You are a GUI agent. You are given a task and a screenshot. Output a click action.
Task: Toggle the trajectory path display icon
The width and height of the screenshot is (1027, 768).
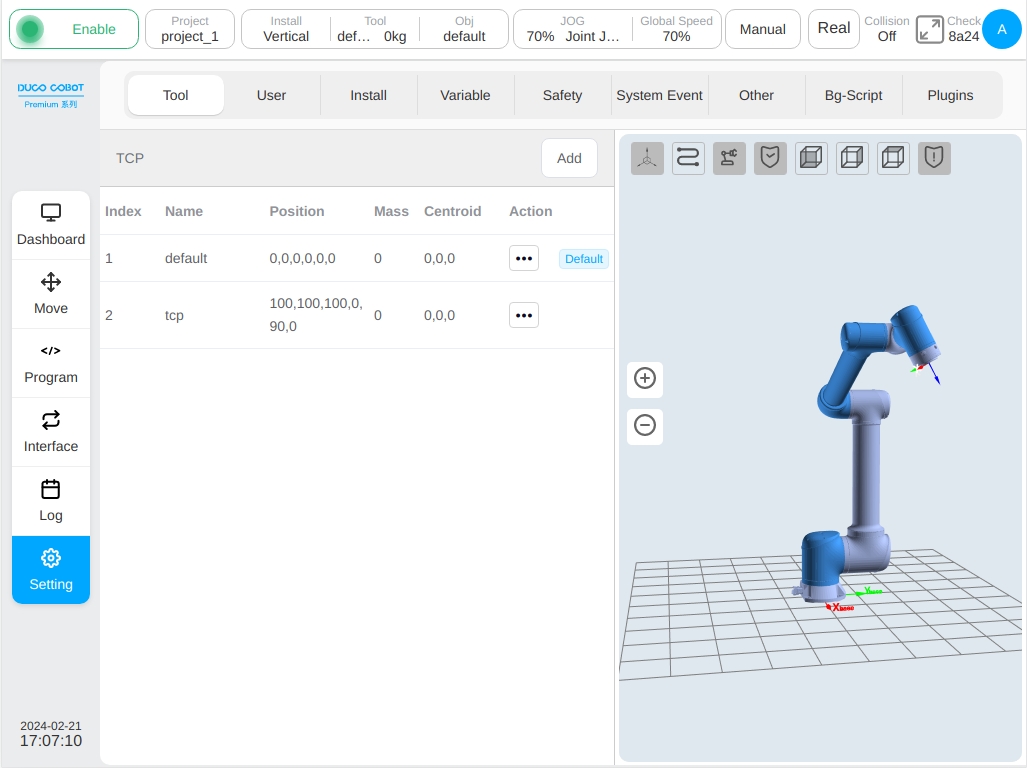pyautogui.click(x=688, y=158)
